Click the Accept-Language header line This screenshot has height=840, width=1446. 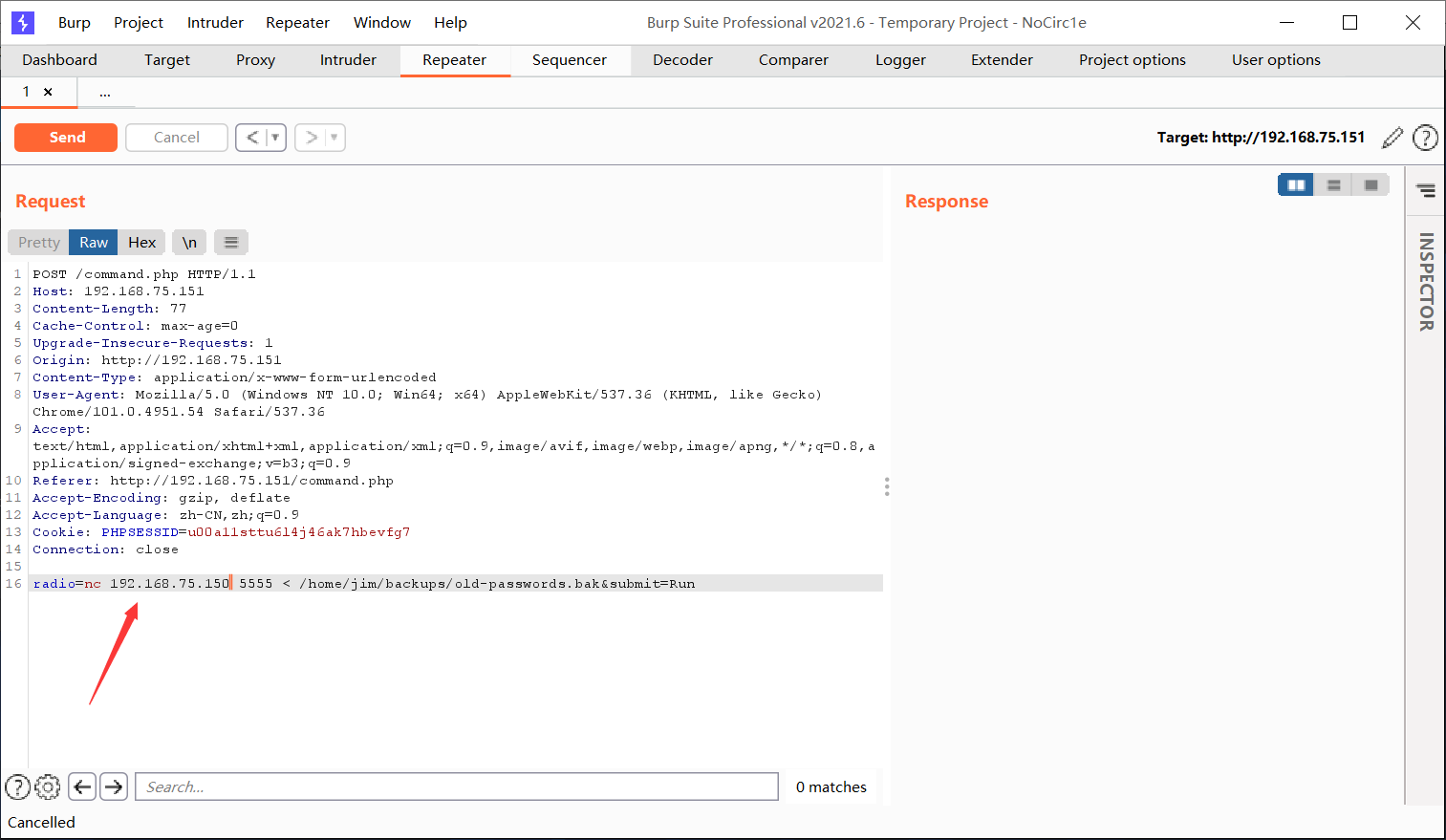coord(165,515)
